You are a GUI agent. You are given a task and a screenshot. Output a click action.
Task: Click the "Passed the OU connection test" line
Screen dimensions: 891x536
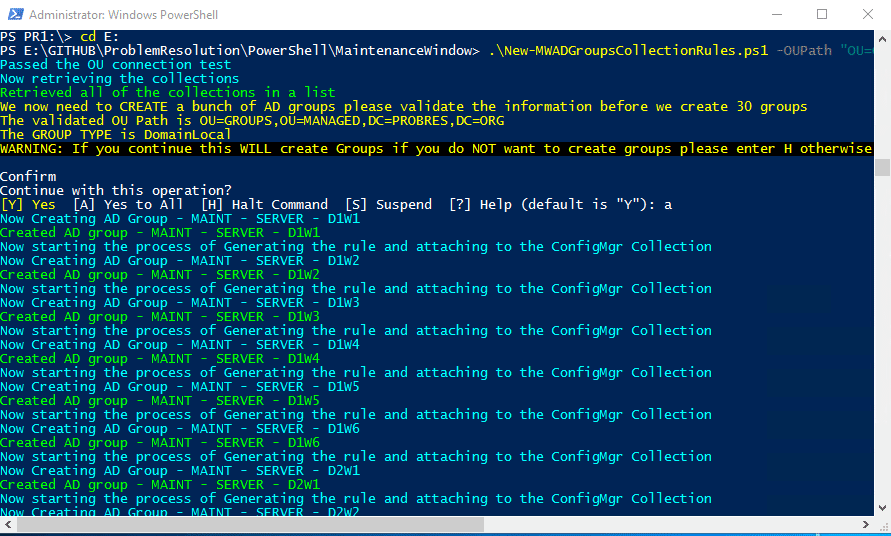coord(116,65)
